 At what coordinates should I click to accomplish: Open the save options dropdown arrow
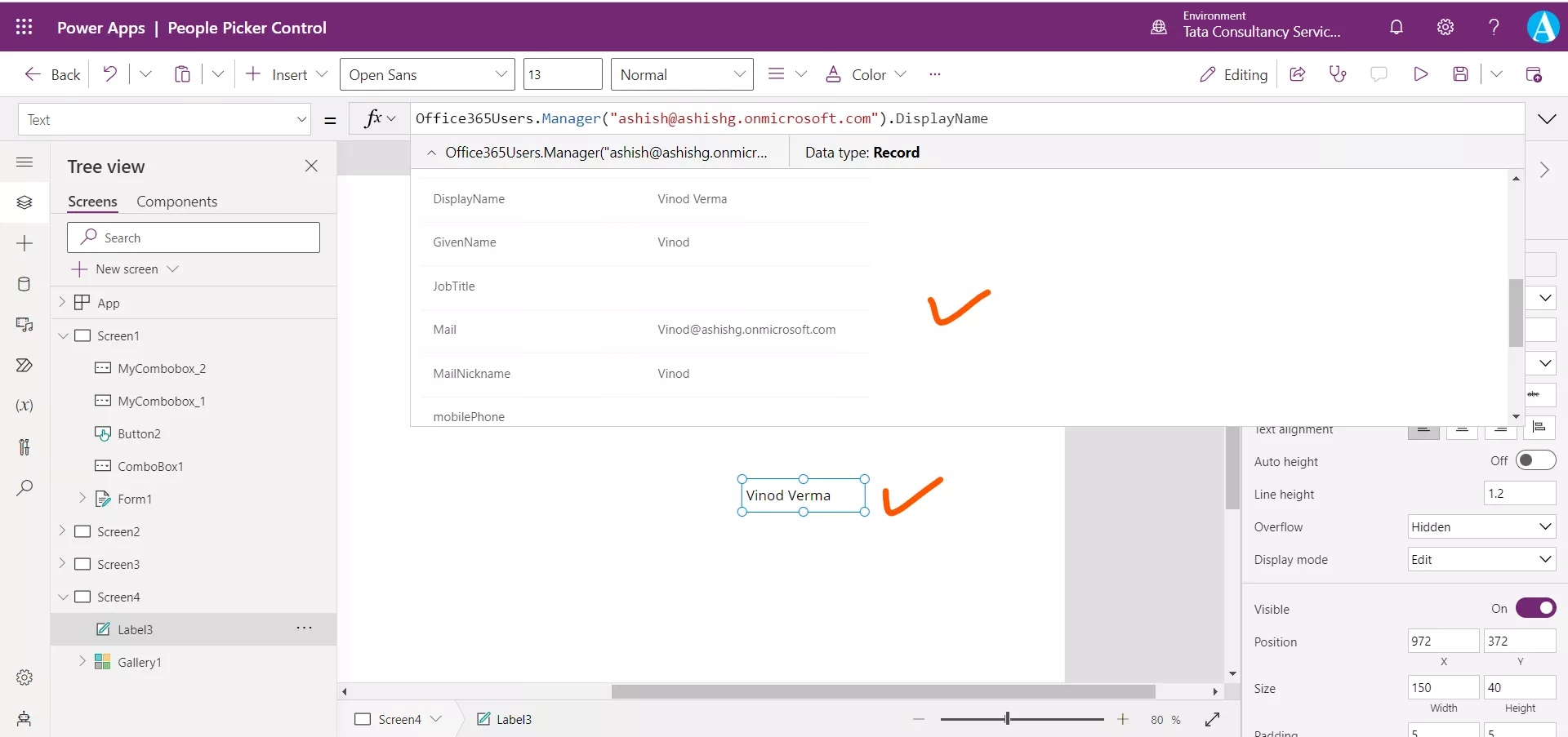[1496, 74]
